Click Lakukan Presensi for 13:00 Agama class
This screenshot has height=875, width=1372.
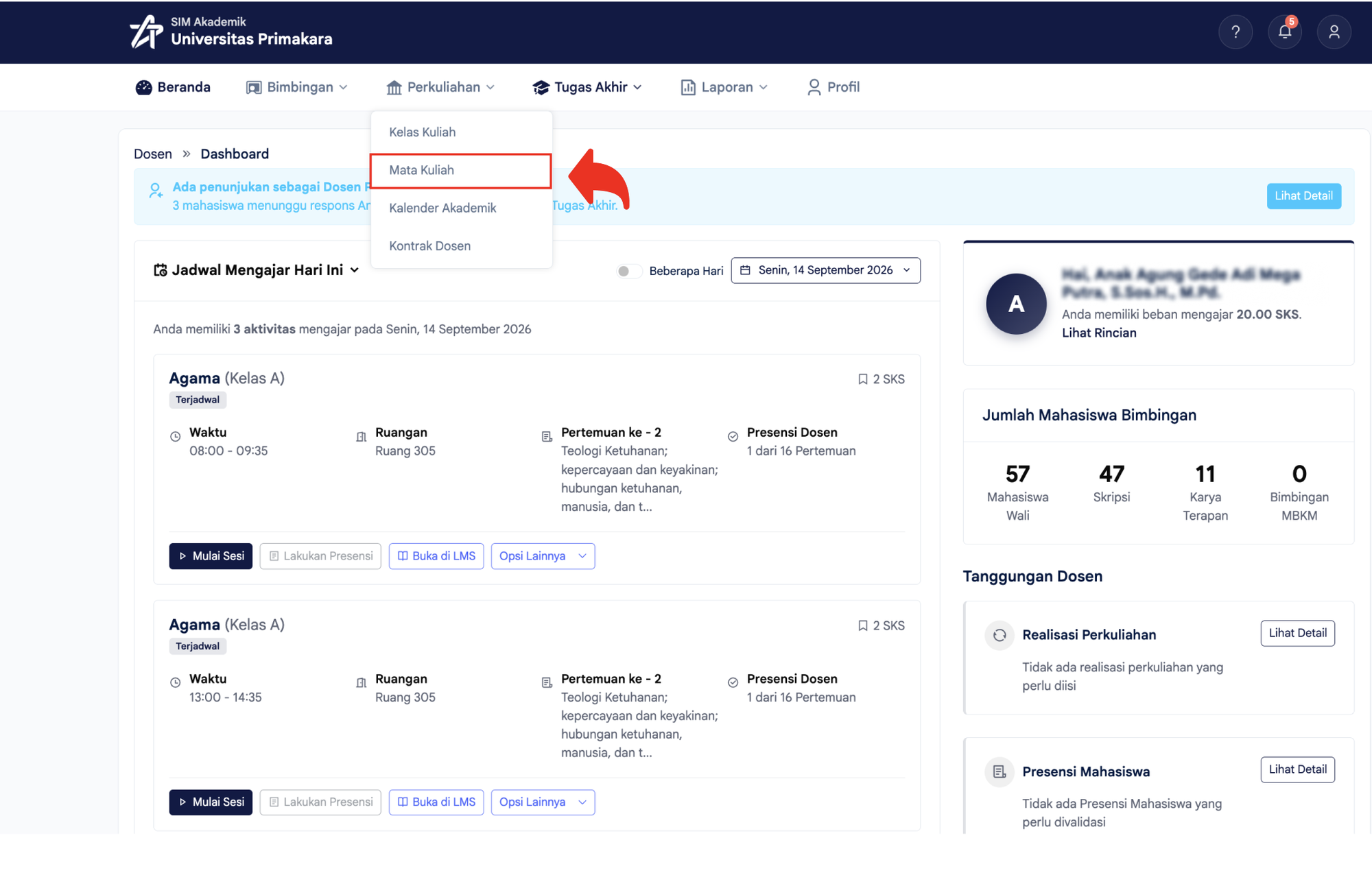point(320,802)
